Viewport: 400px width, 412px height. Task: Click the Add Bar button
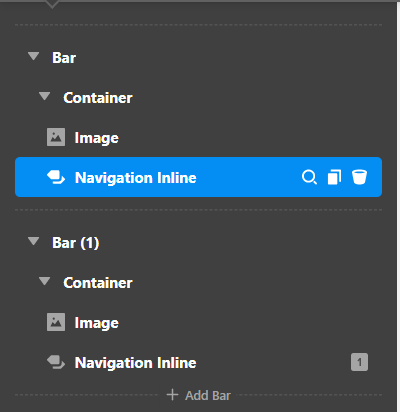click(x=199, y=395)
